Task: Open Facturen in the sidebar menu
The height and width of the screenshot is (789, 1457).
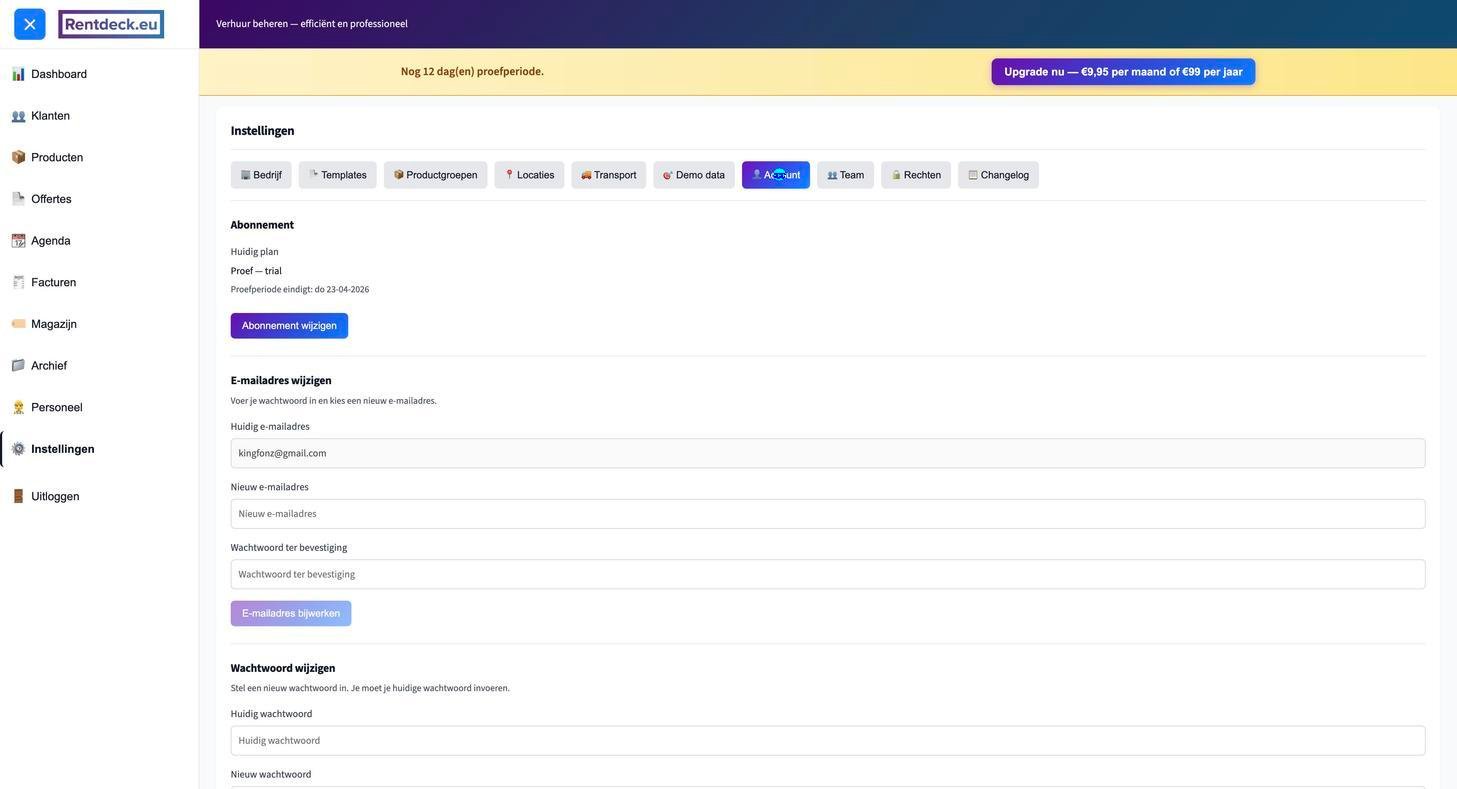Action: coord(53,283)
